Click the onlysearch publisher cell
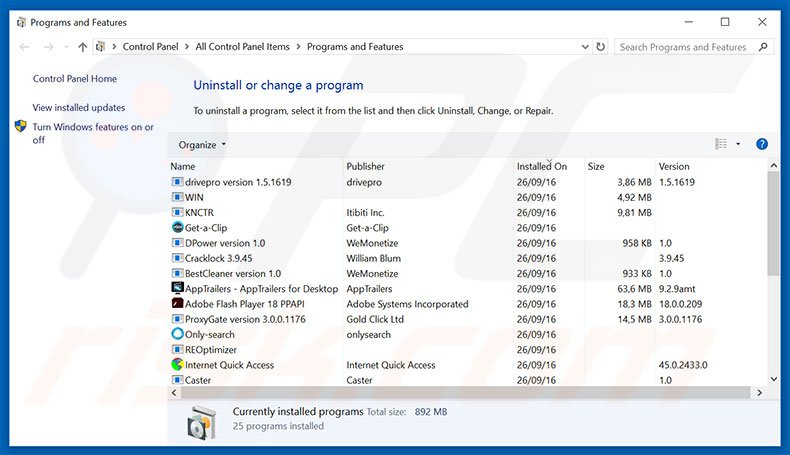 coord(368,334)
